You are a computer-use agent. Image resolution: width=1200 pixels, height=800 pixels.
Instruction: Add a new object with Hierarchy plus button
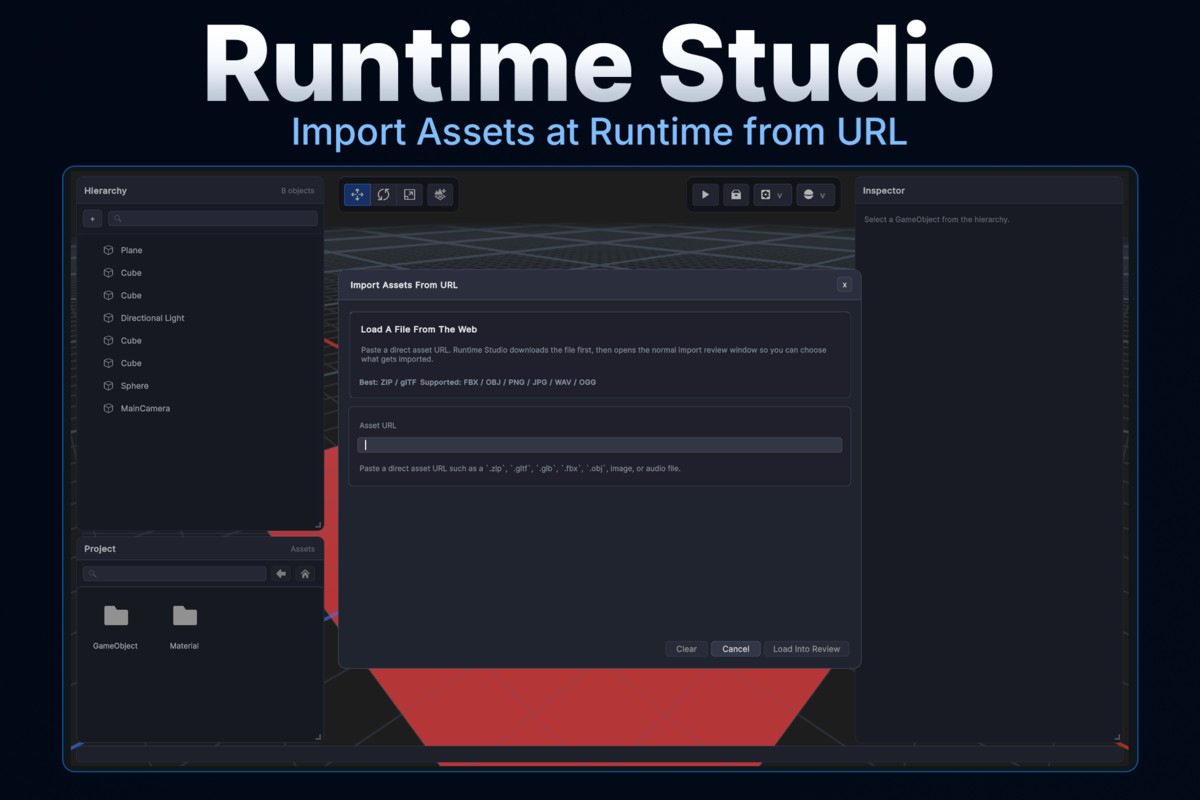pyautogui.click(x=92, y=218)
